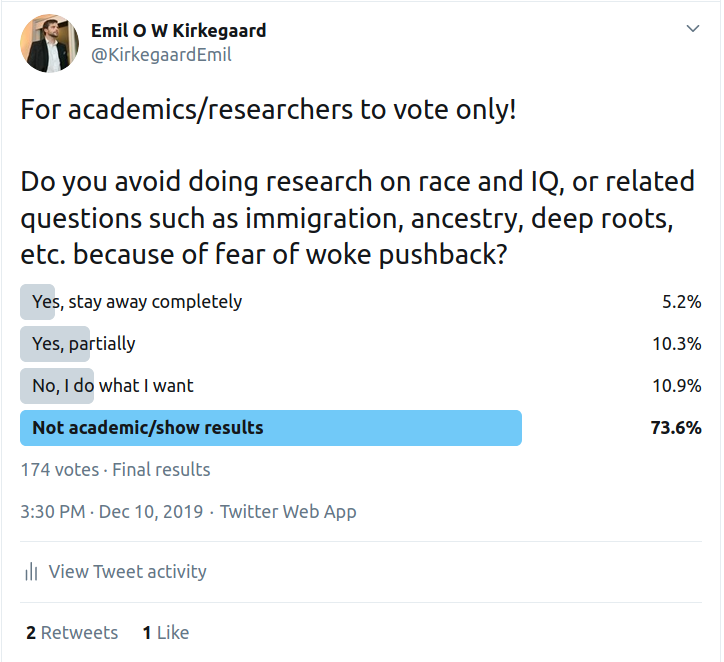Click the 10.3% poll percentage

click(676, 343)
